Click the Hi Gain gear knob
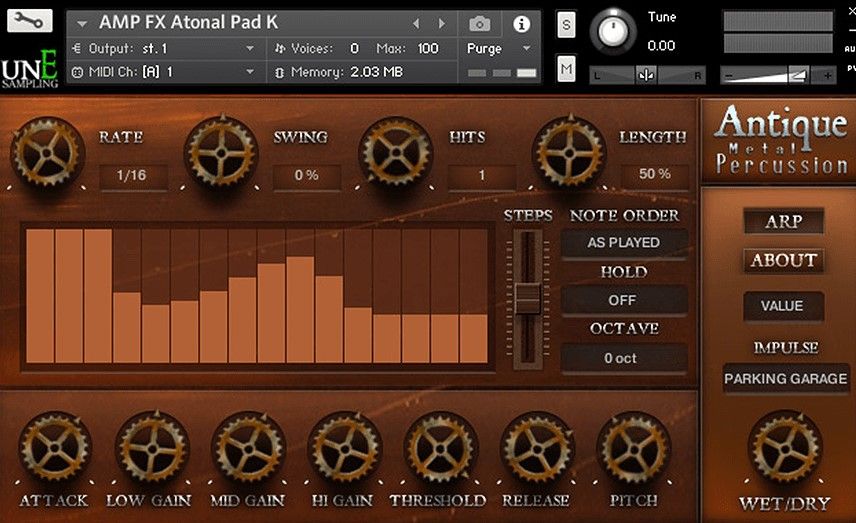The image size is (856, 523). point(345,448)
